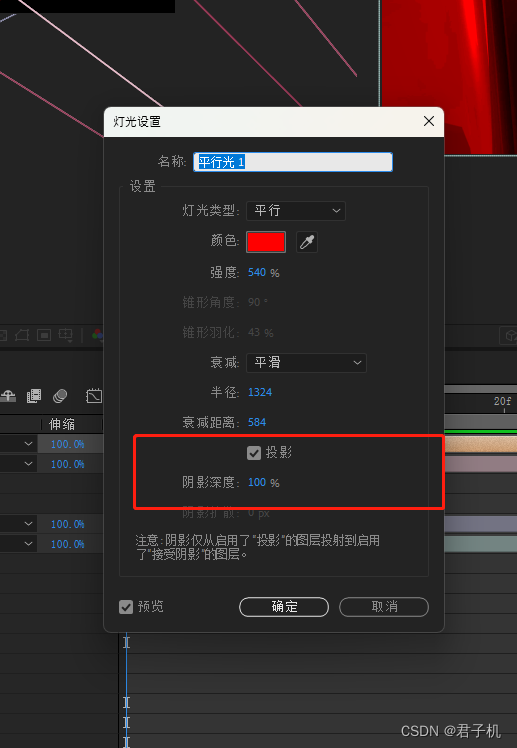Screen dimensions: 517x748
Task: Open the graph editor icon
Action: tap(94, 396)
